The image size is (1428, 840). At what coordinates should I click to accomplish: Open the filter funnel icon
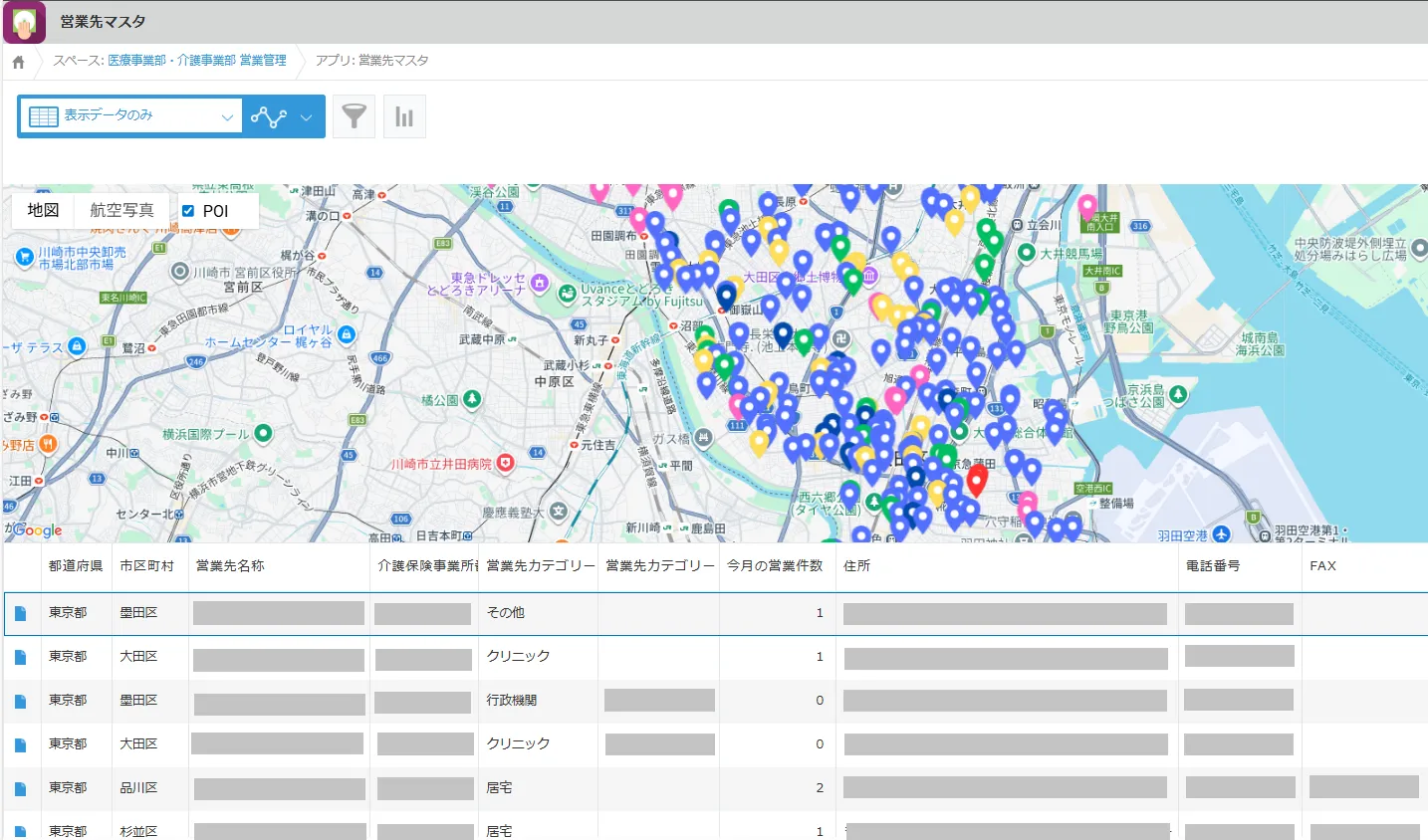(x=354, y=116)
